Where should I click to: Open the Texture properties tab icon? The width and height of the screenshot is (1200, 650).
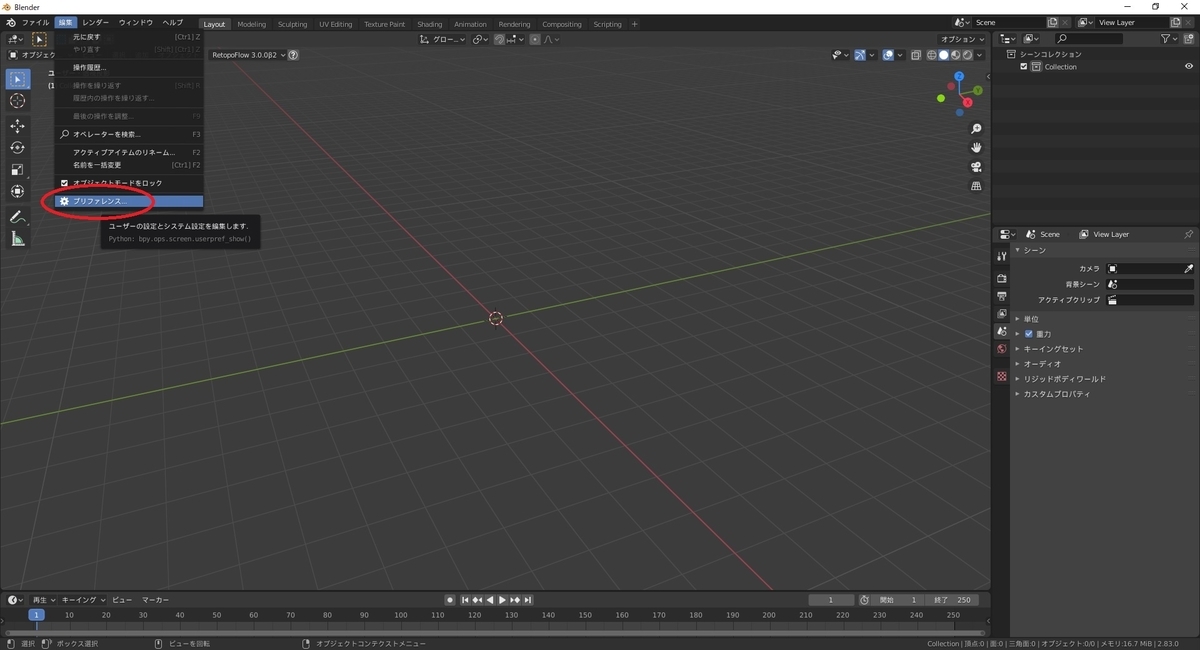click(1001, 376)
